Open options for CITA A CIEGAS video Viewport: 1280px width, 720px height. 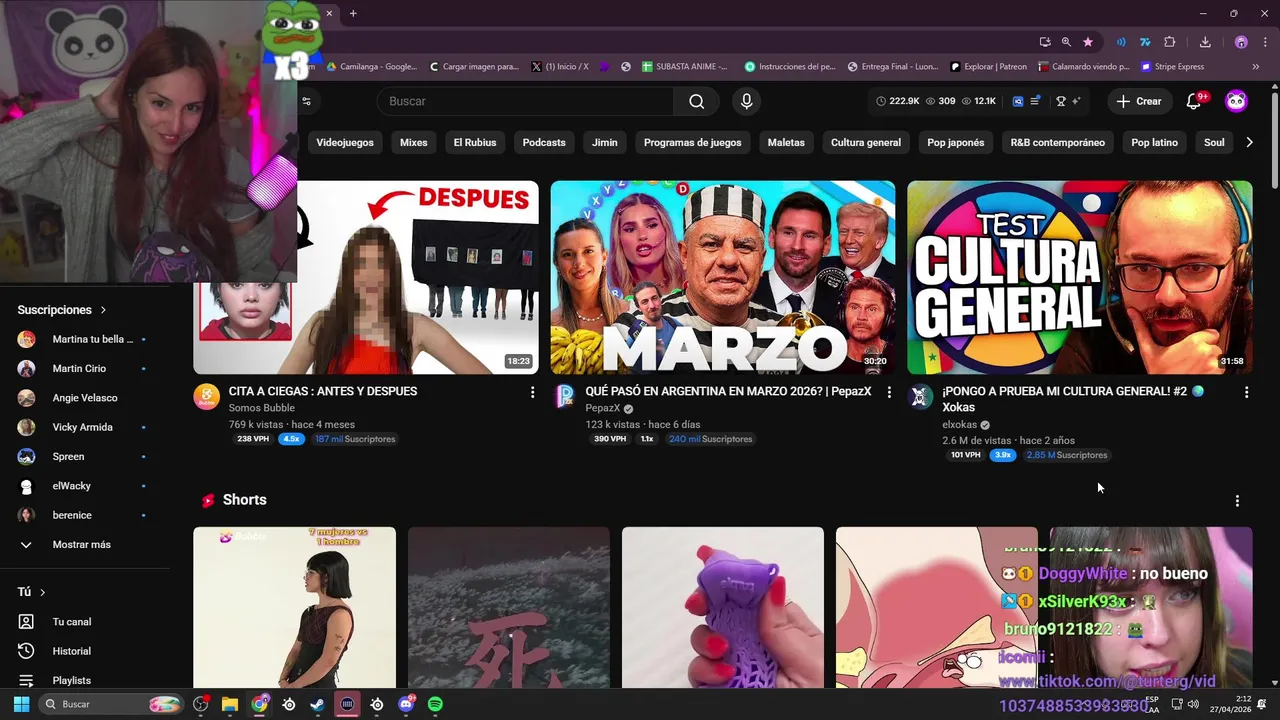click(532, 392)
